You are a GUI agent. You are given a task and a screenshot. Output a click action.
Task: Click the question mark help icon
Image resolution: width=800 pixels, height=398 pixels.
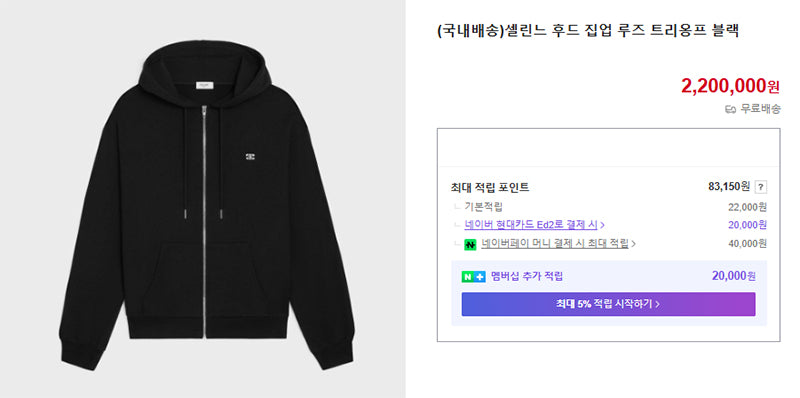tap(761, 187)
